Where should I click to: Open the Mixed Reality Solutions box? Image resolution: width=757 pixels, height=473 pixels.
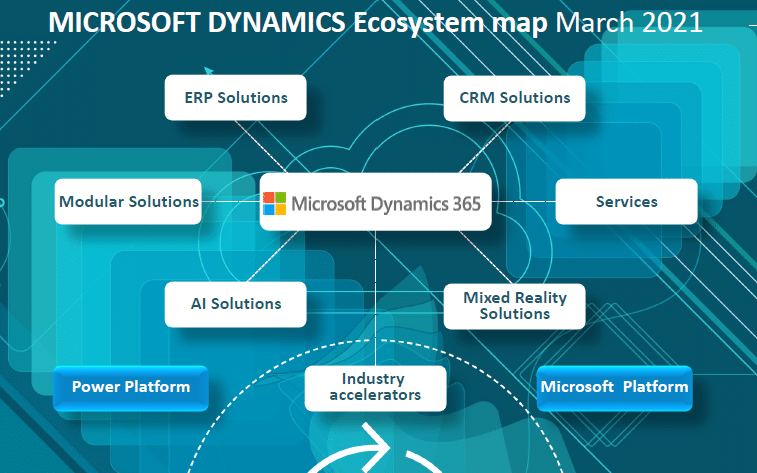515,306
